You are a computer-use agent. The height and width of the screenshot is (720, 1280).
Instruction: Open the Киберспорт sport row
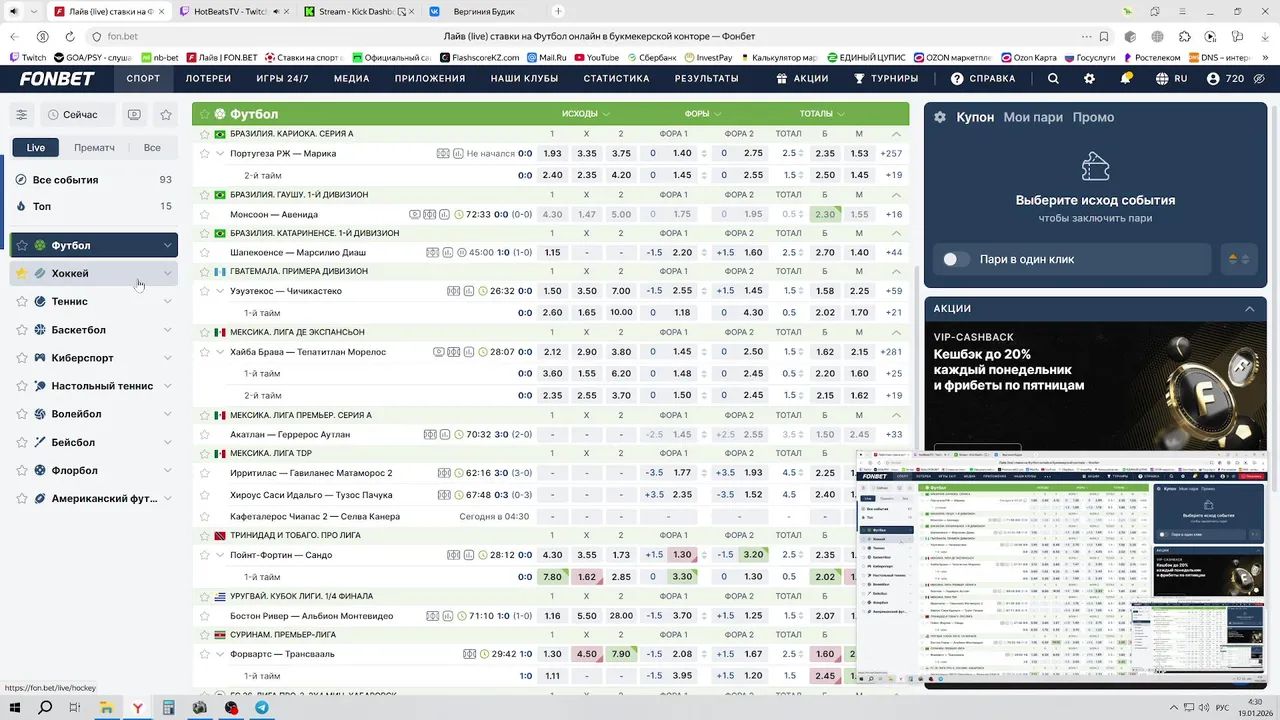[x=94, y=358]
